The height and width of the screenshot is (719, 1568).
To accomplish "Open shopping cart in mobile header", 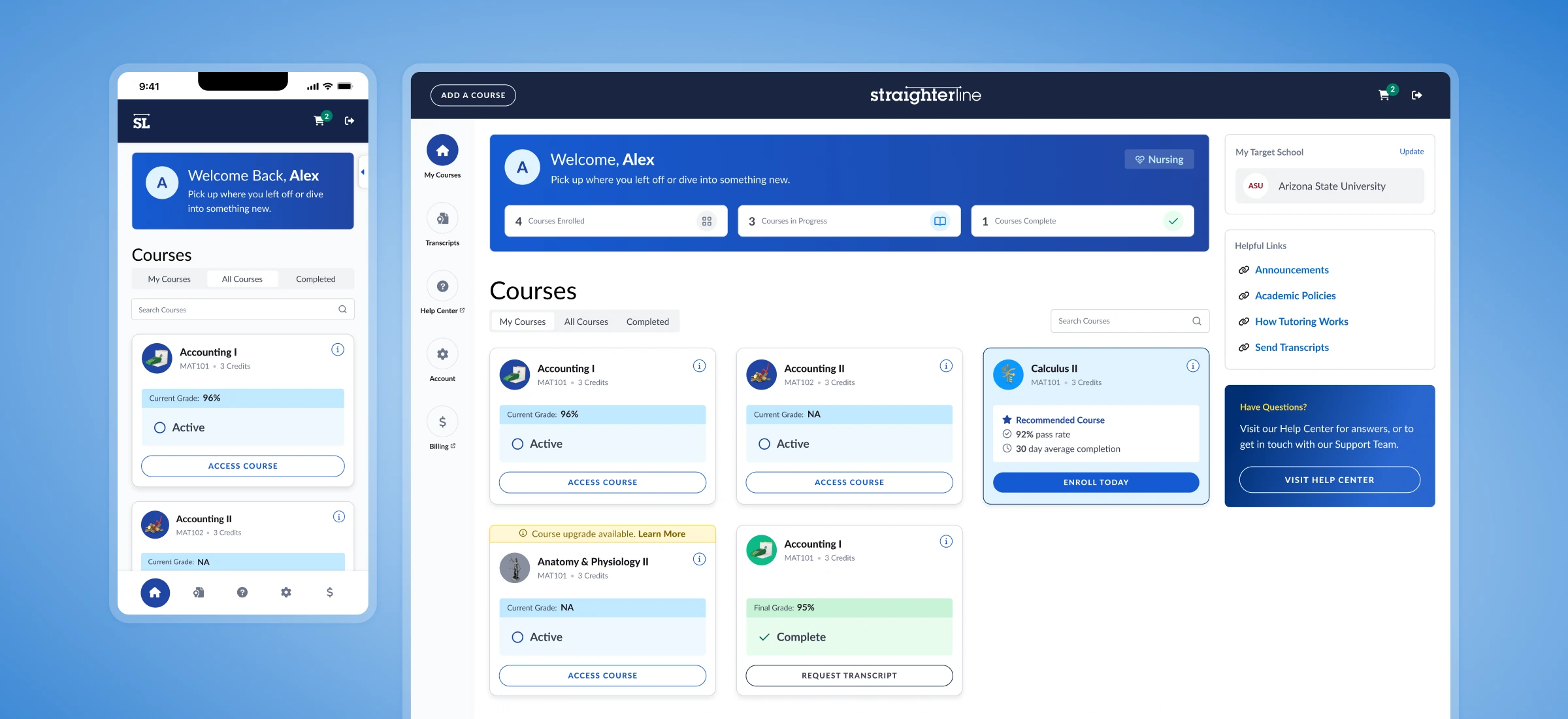I will (320, 120).
